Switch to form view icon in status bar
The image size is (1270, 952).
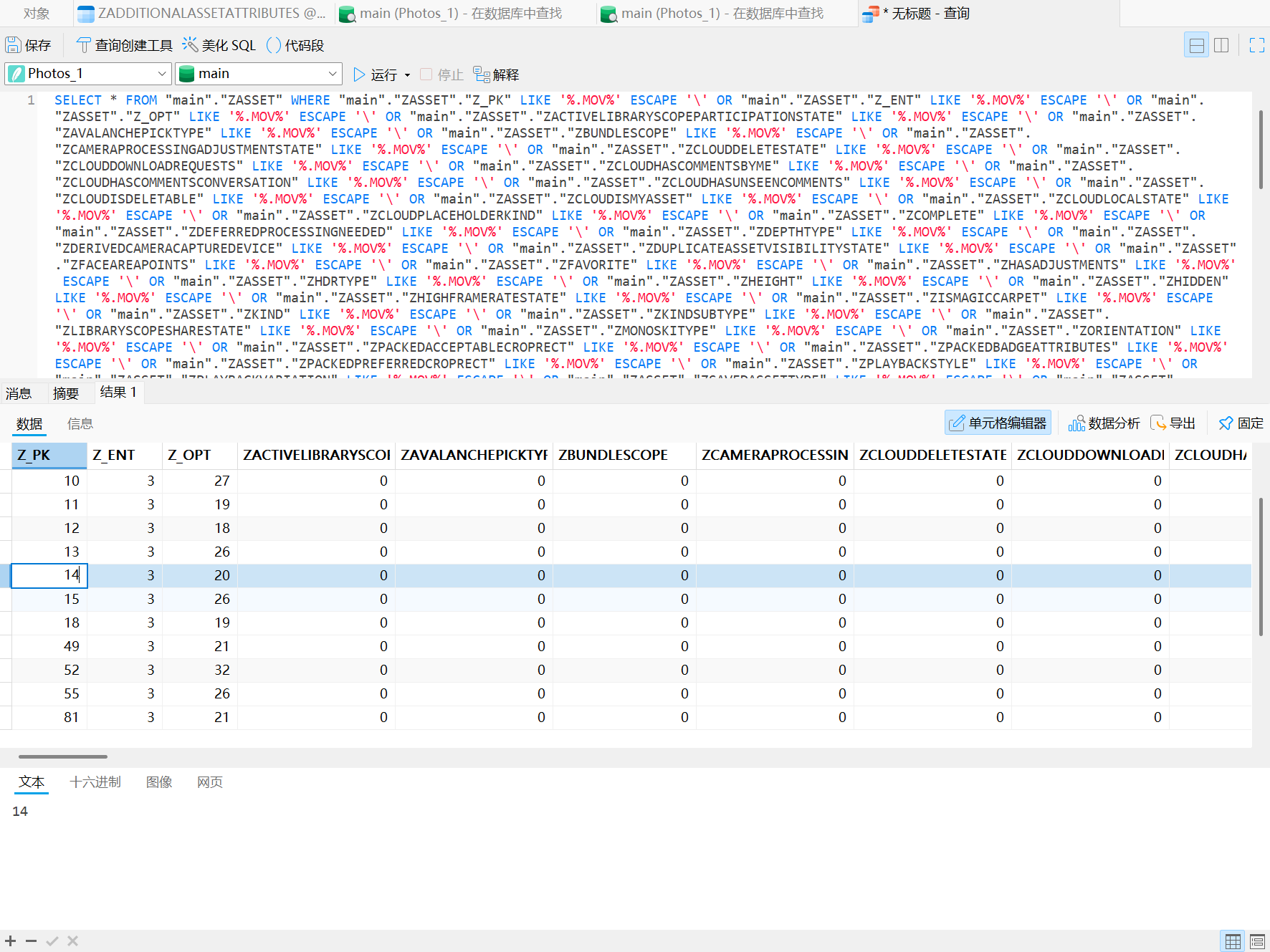point(1257,941)
